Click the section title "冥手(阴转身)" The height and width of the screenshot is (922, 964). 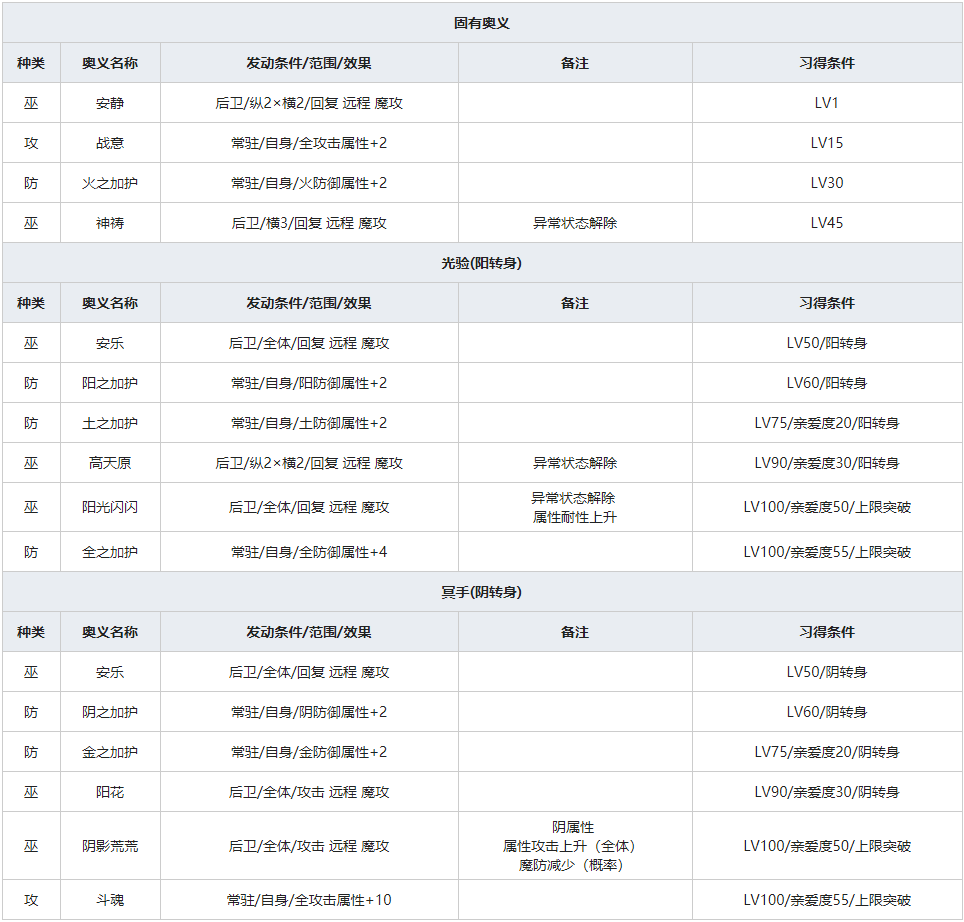point(481,592)
